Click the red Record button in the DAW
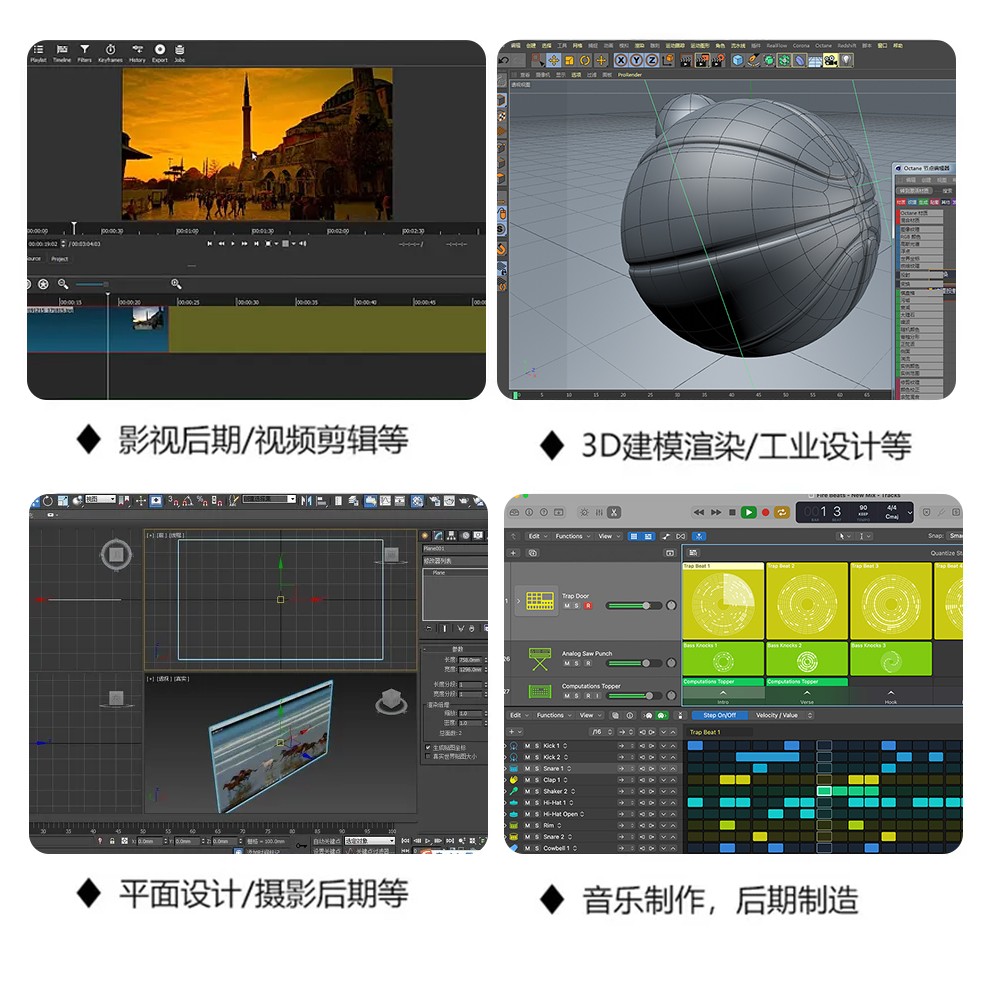Screen dimensions: 990x982 coord(765,512)
